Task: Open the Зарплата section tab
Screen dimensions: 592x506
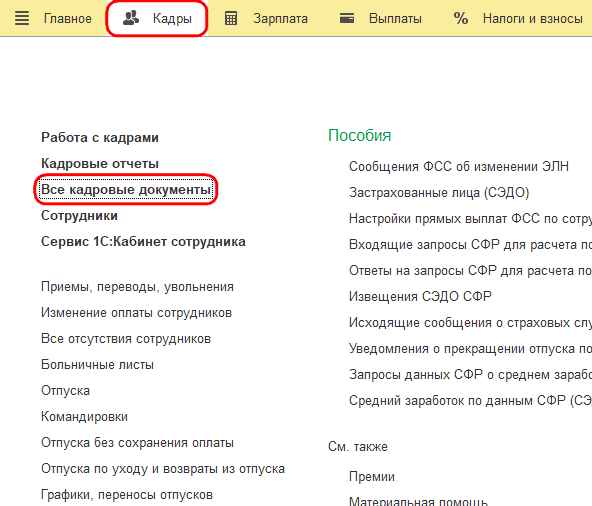Action: click(x=280, y=19)
